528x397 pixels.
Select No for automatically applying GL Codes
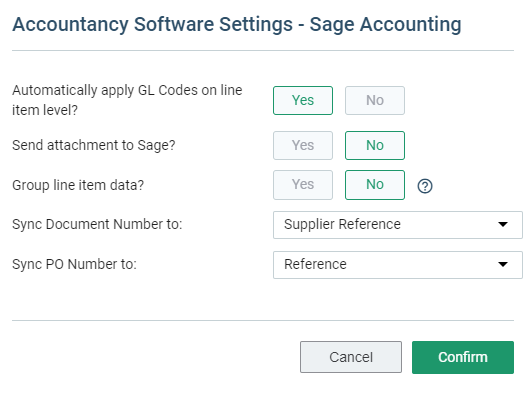point(375,100)
